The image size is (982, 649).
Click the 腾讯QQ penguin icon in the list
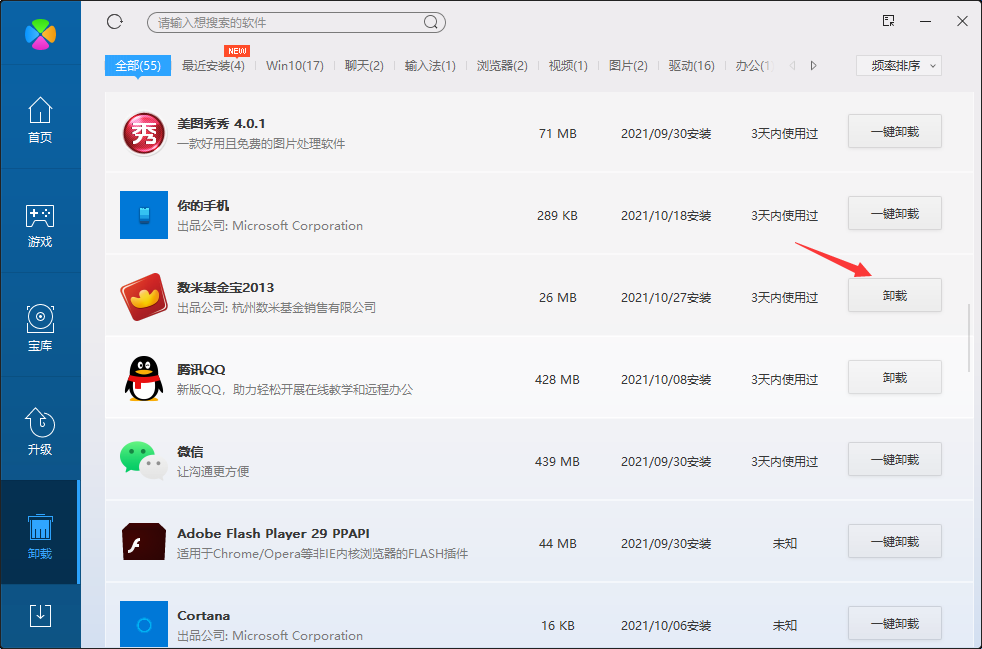(x=143, y=377)
